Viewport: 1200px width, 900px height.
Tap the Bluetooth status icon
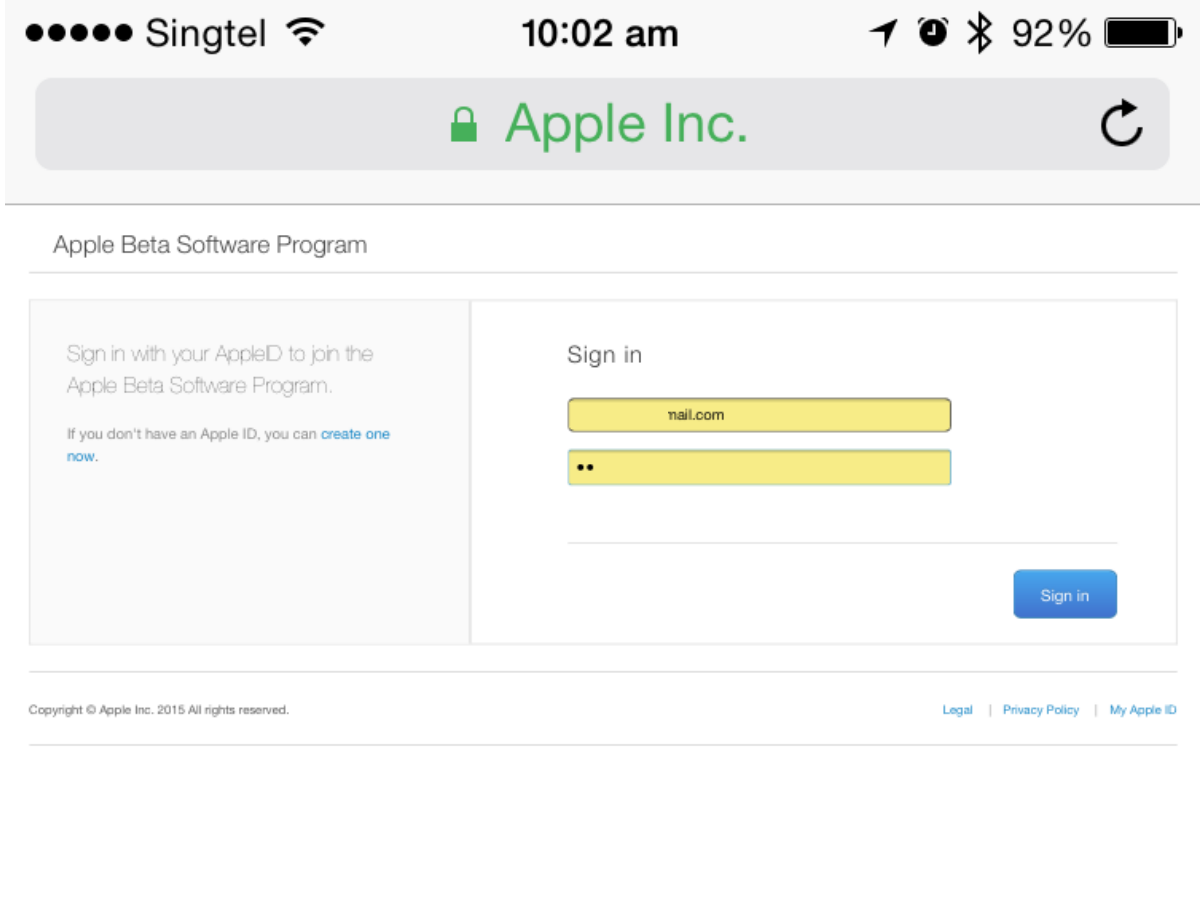click(980, 34)
